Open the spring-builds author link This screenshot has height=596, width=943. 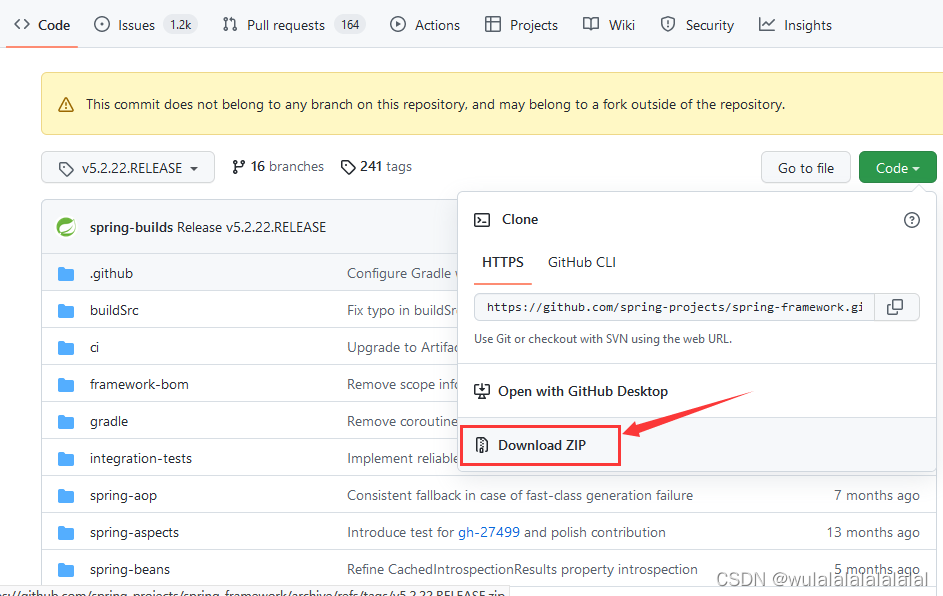click(x=131, y=227)
